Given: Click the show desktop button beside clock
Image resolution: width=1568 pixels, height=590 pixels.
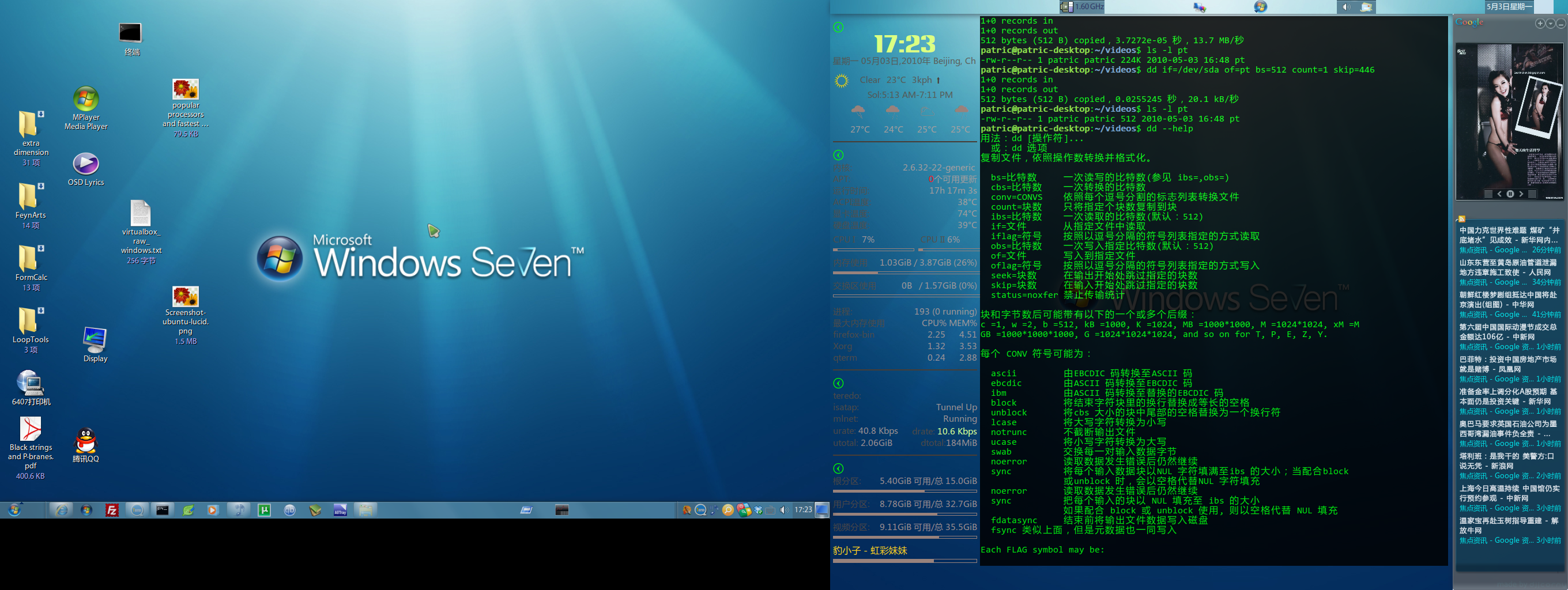Looking at the screenshot, I should click(x=823, y=510).
